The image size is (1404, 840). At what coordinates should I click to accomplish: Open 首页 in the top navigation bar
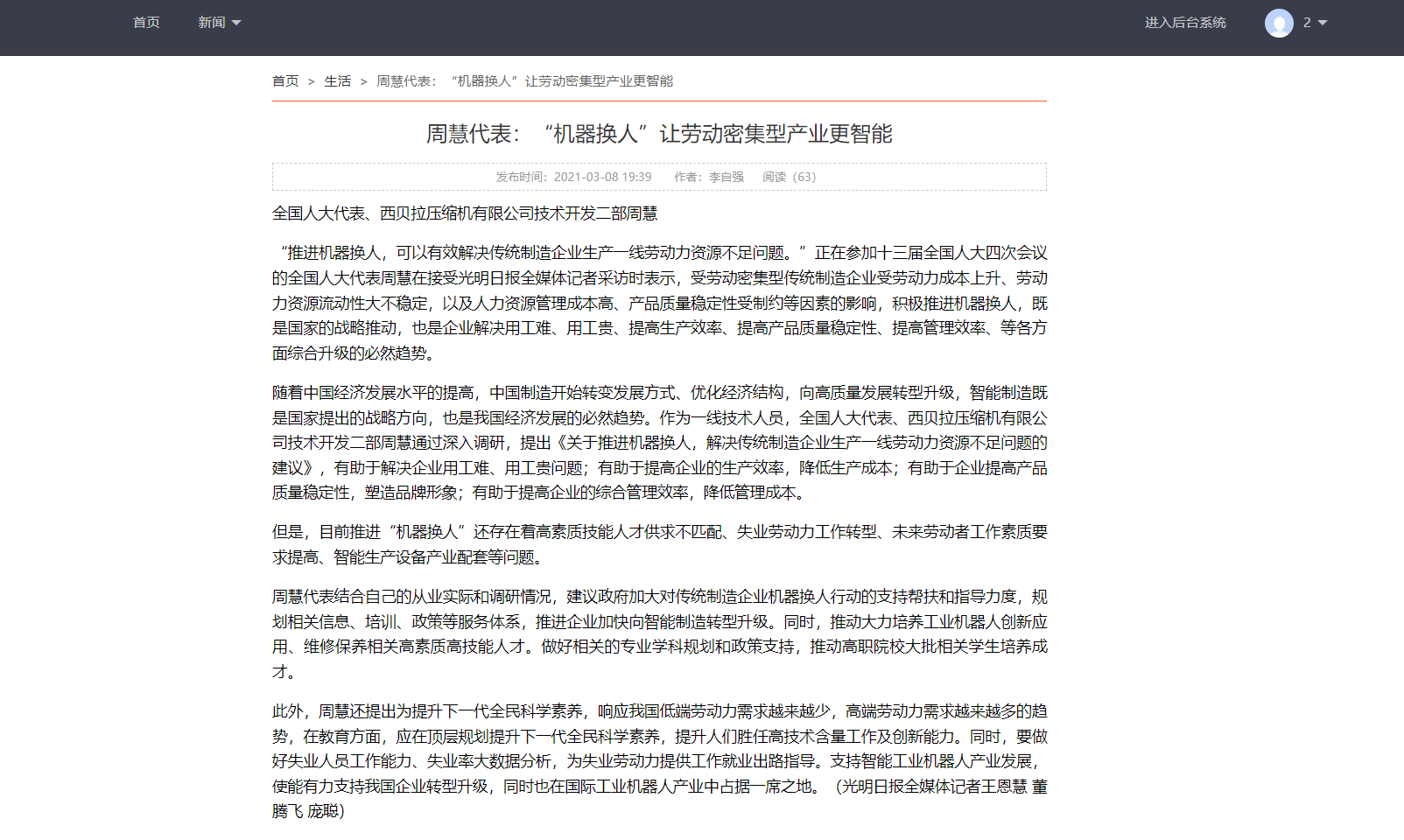pyautogui.click(x=146, y=23)
